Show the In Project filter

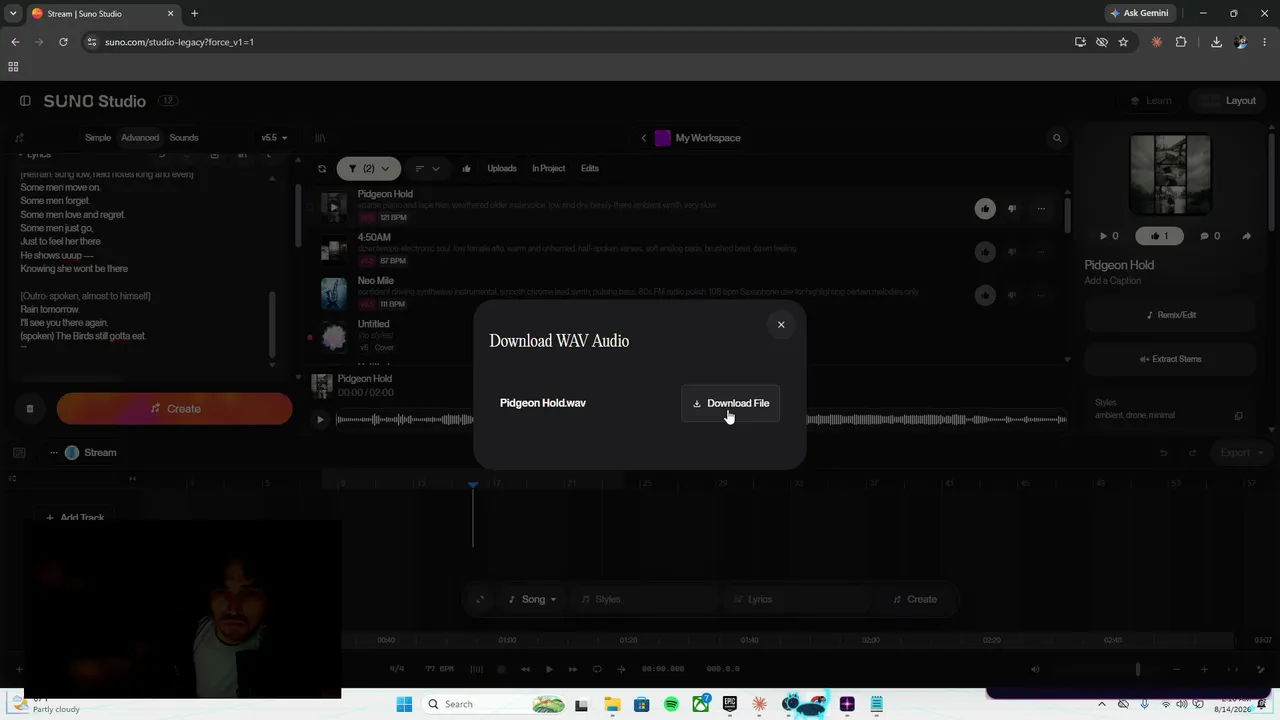548,169
